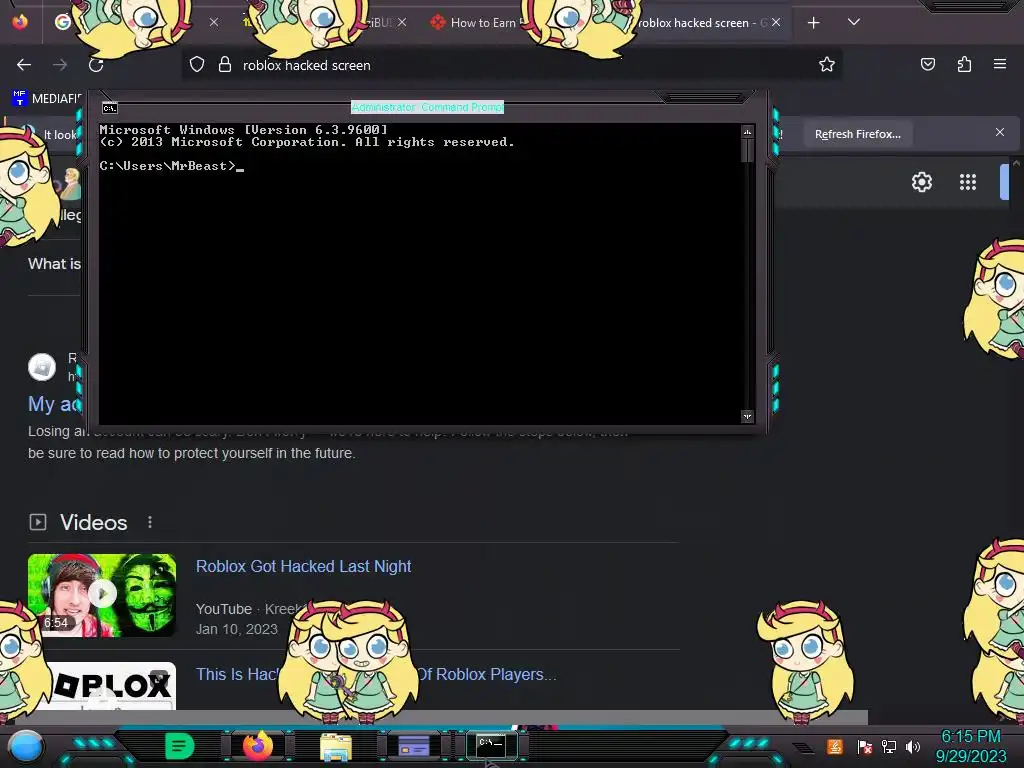This screenshot has height=768, width=1024.
Task: Open the Firefox extensions icon
Action: tap(964, 64)
